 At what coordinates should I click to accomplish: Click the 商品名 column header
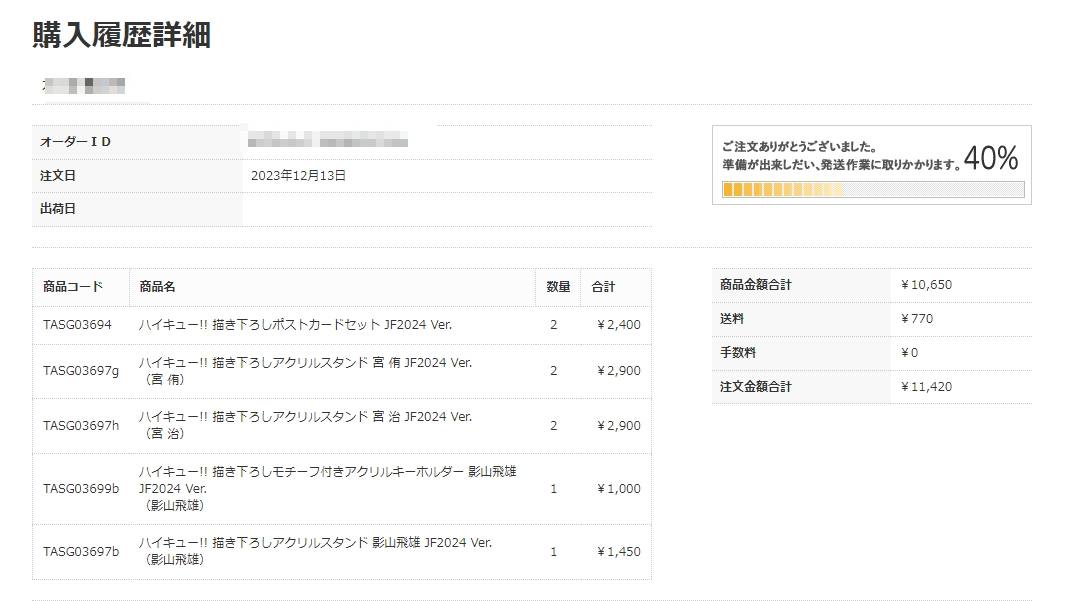click(x=157, y=286)
